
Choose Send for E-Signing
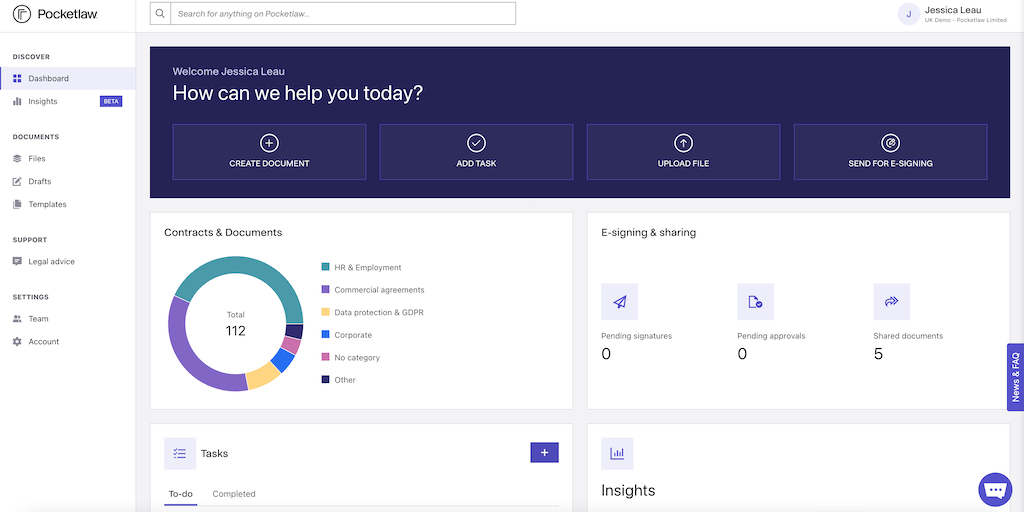[x=890, y=152]
